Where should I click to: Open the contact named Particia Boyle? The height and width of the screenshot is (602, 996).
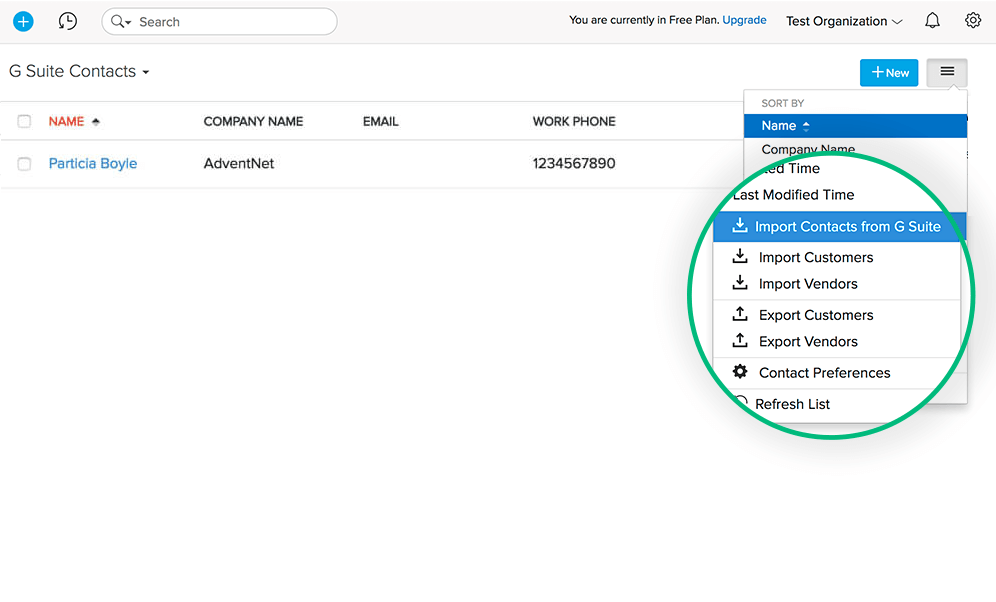(92, 163)
